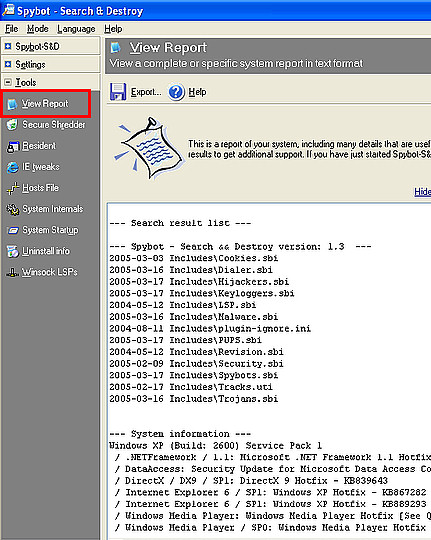The height and width of the screenshot is (540, 431).
Task: Open the Uninstall info tool icon
Action: click(x=12, y=251)
